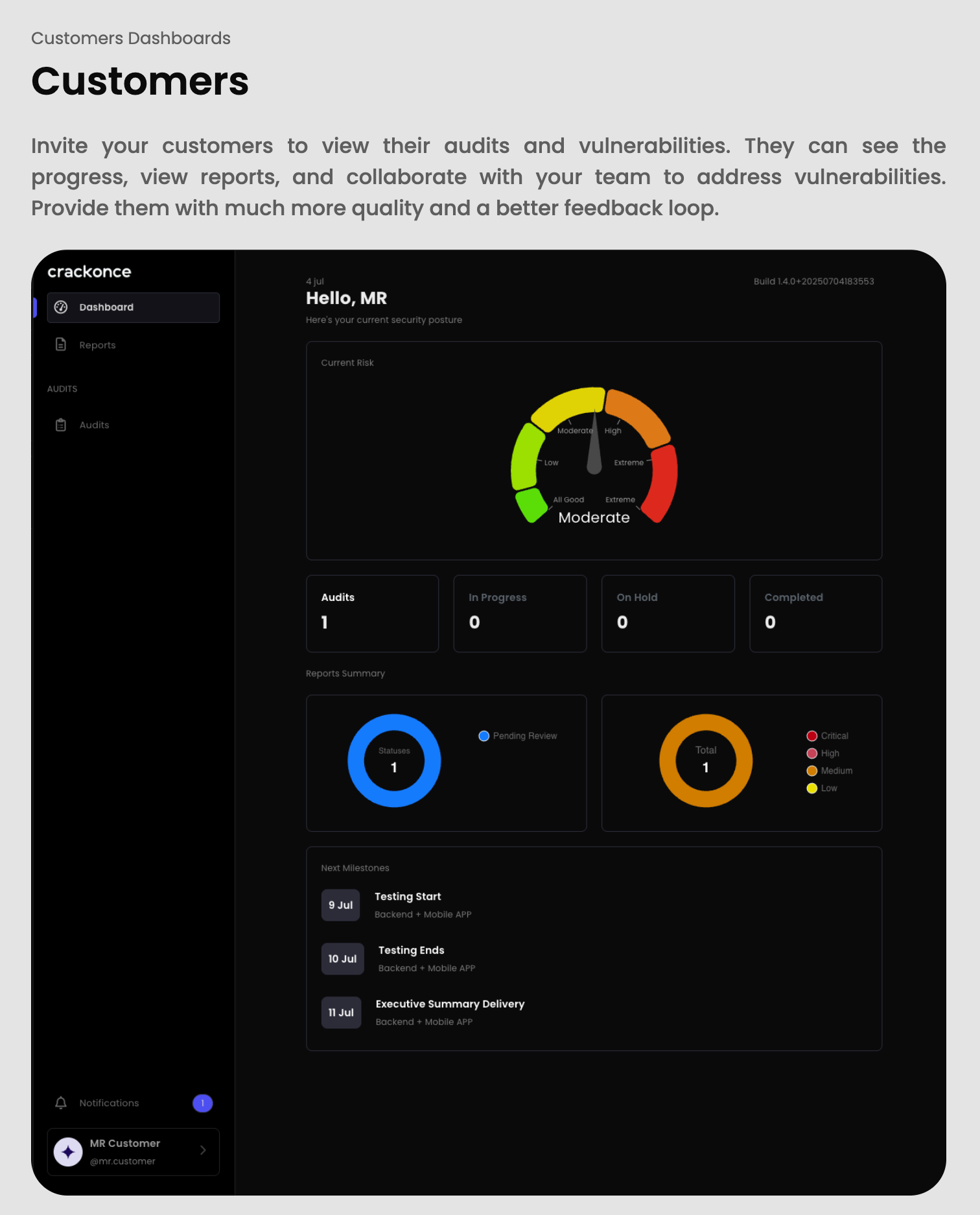Click the Pending Review status dot
Viewport: 980px width, 1215px height.
tap(484, 736)
